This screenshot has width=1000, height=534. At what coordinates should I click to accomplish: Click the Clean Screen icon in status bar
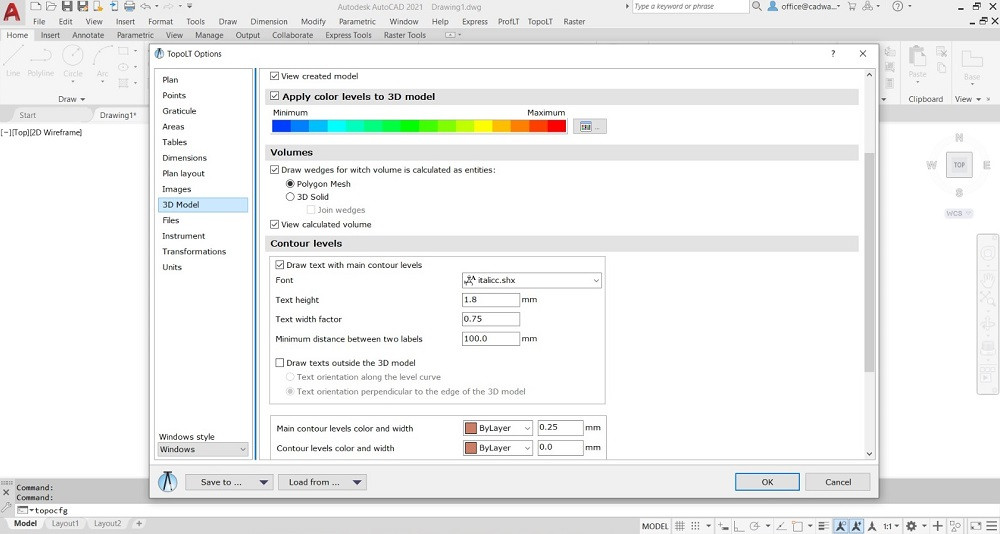(x=976, y=526)
